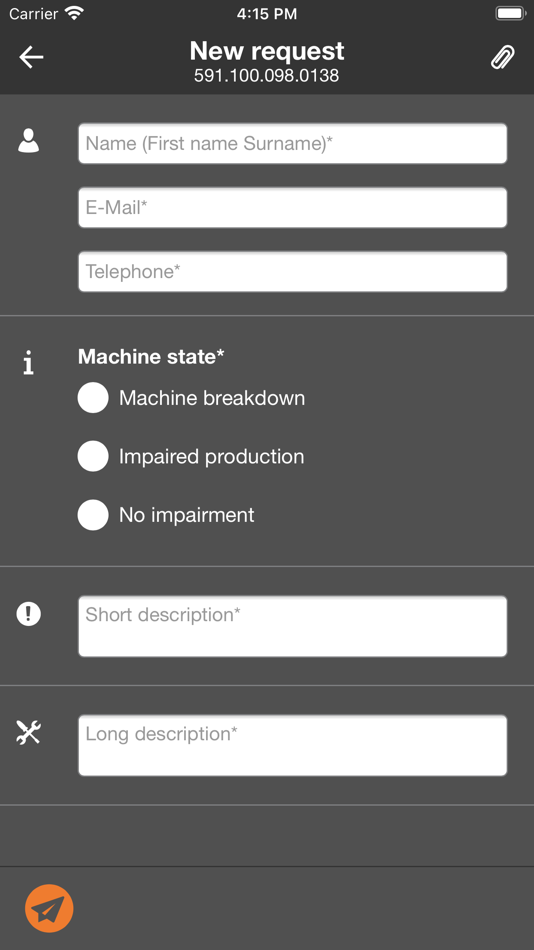Focus the Name (First name Surname) field

click(292, 144)
